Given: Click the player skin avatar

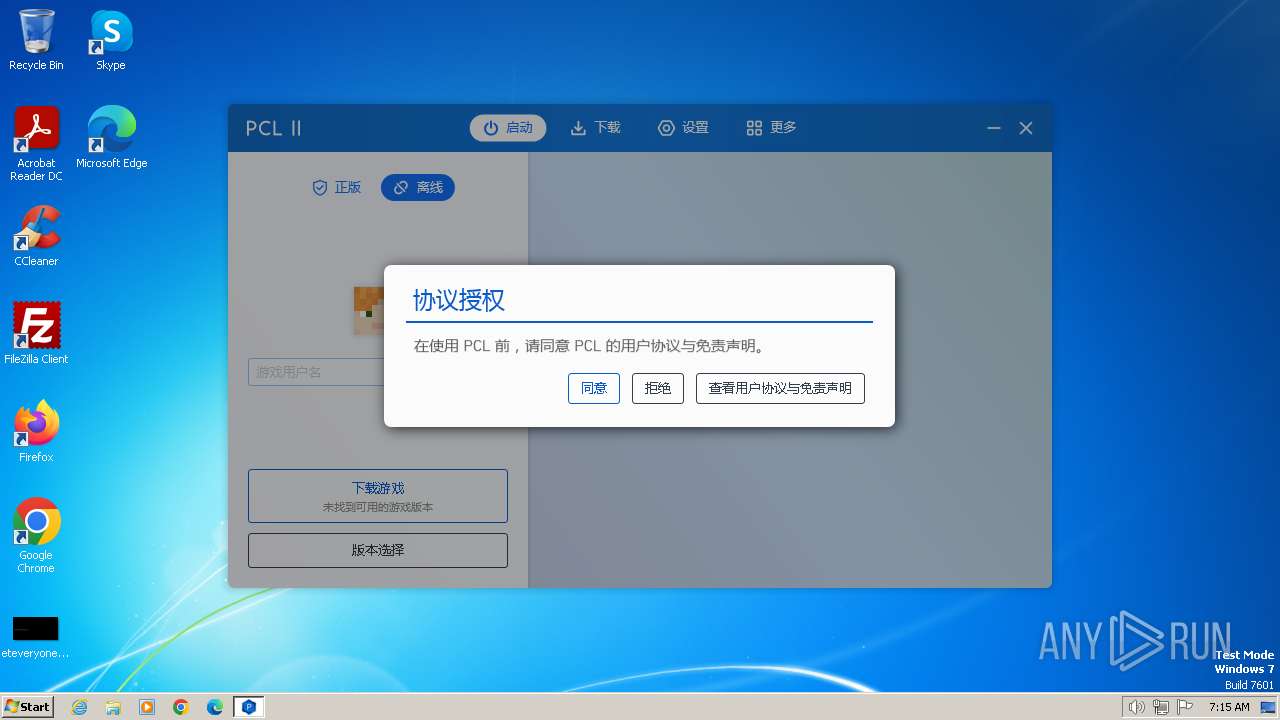Looking at the screenshot, I should tap(369, 310).
